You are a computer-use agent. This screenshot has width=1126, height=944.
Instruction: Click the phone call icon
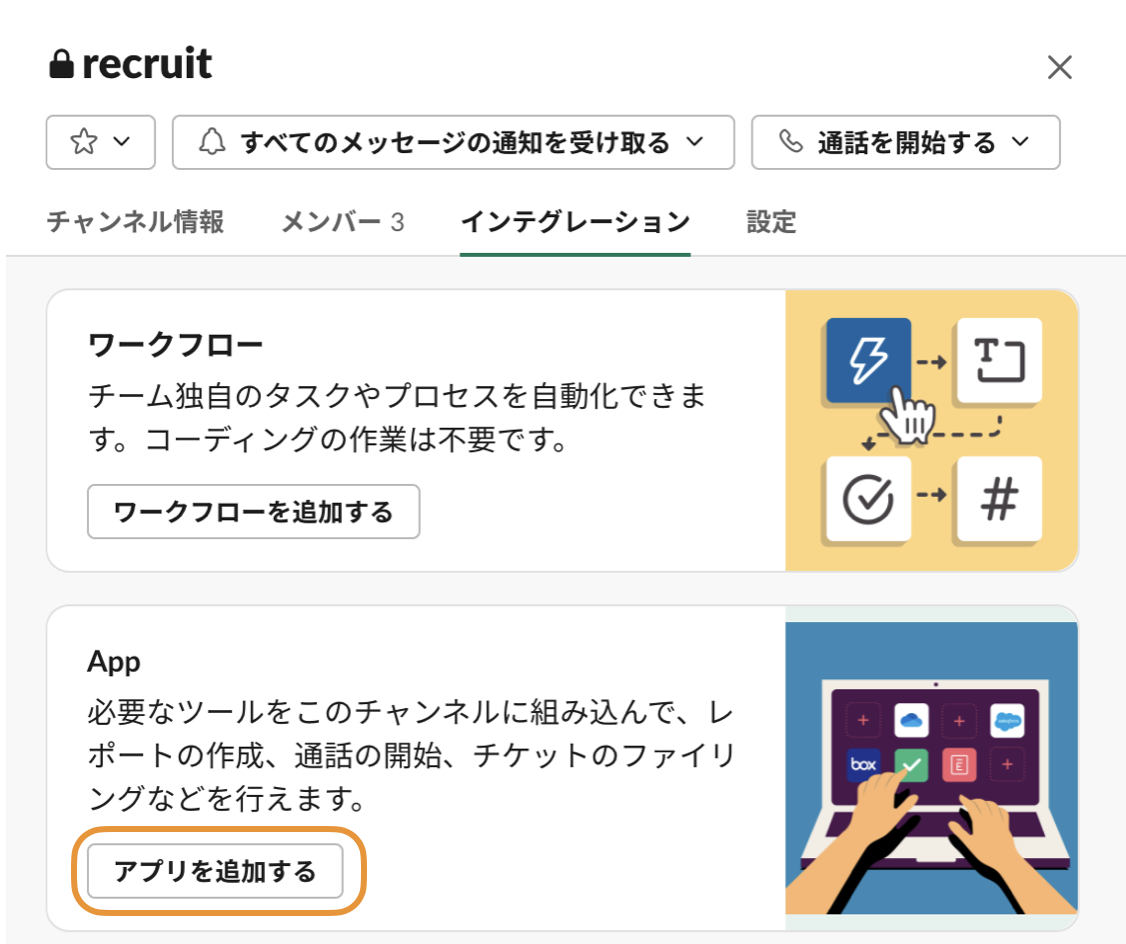tap(791, 141)
